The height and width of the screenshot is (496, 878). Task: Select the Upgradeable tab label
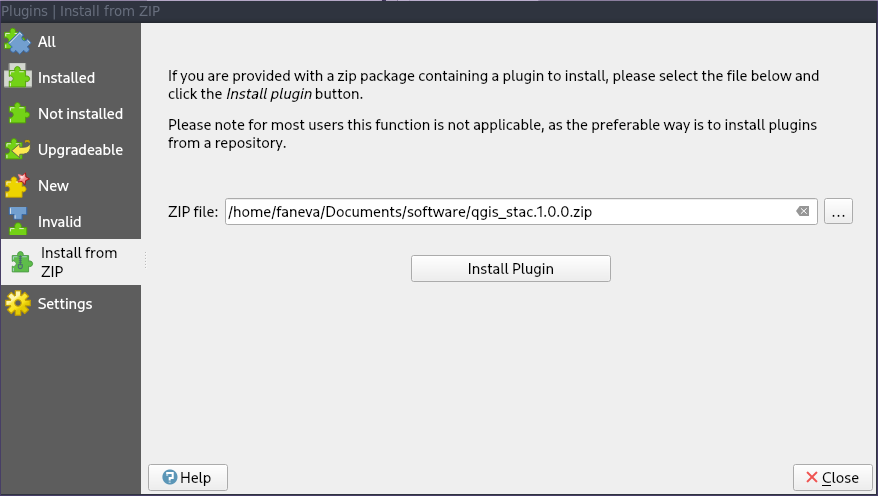(x=80, y=149)
